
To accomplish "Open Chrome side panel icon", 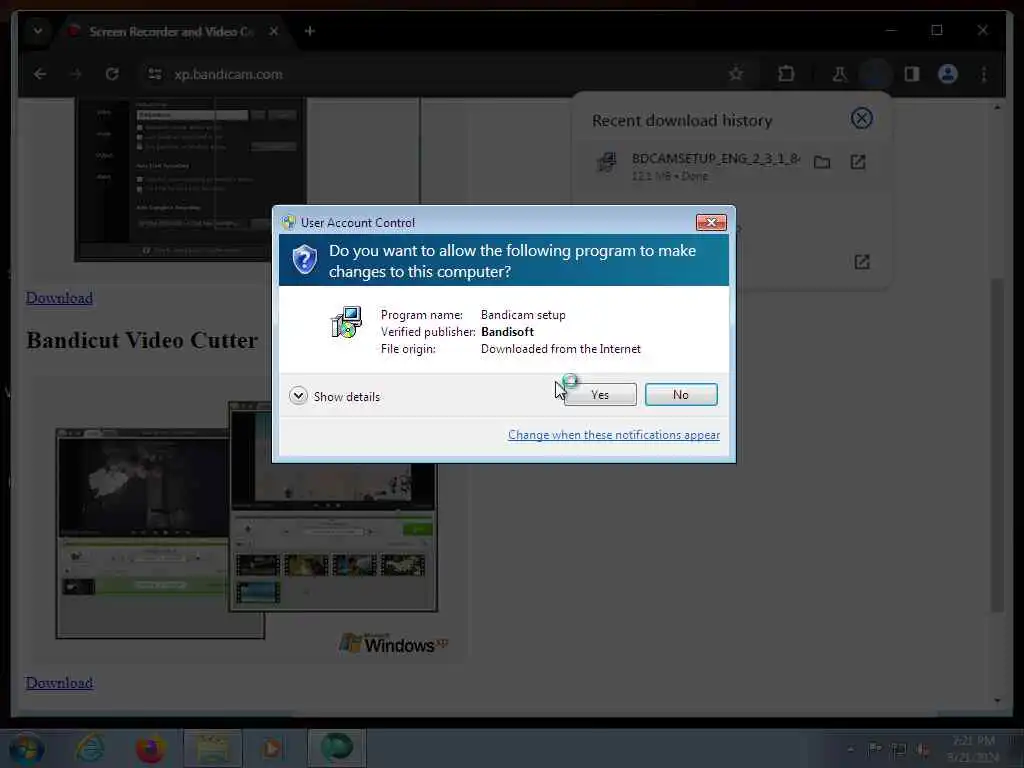I will [912, 74].
